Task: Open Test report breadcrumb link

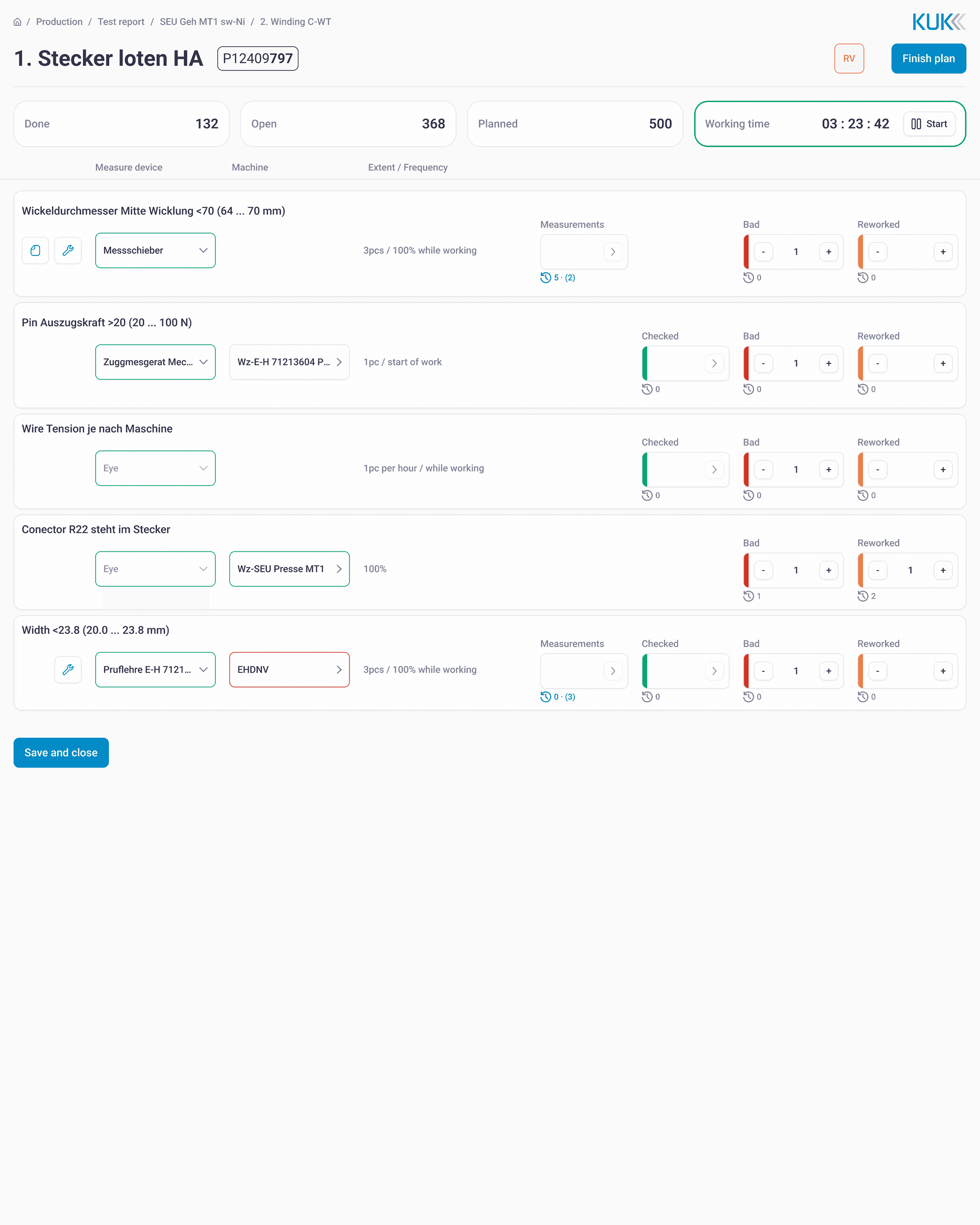Action: tap(121, 22)
